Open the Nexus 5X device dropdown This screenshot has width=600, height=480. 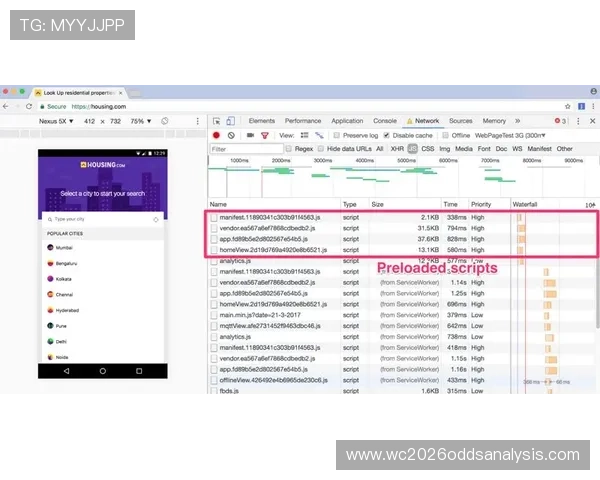point(56,121)
